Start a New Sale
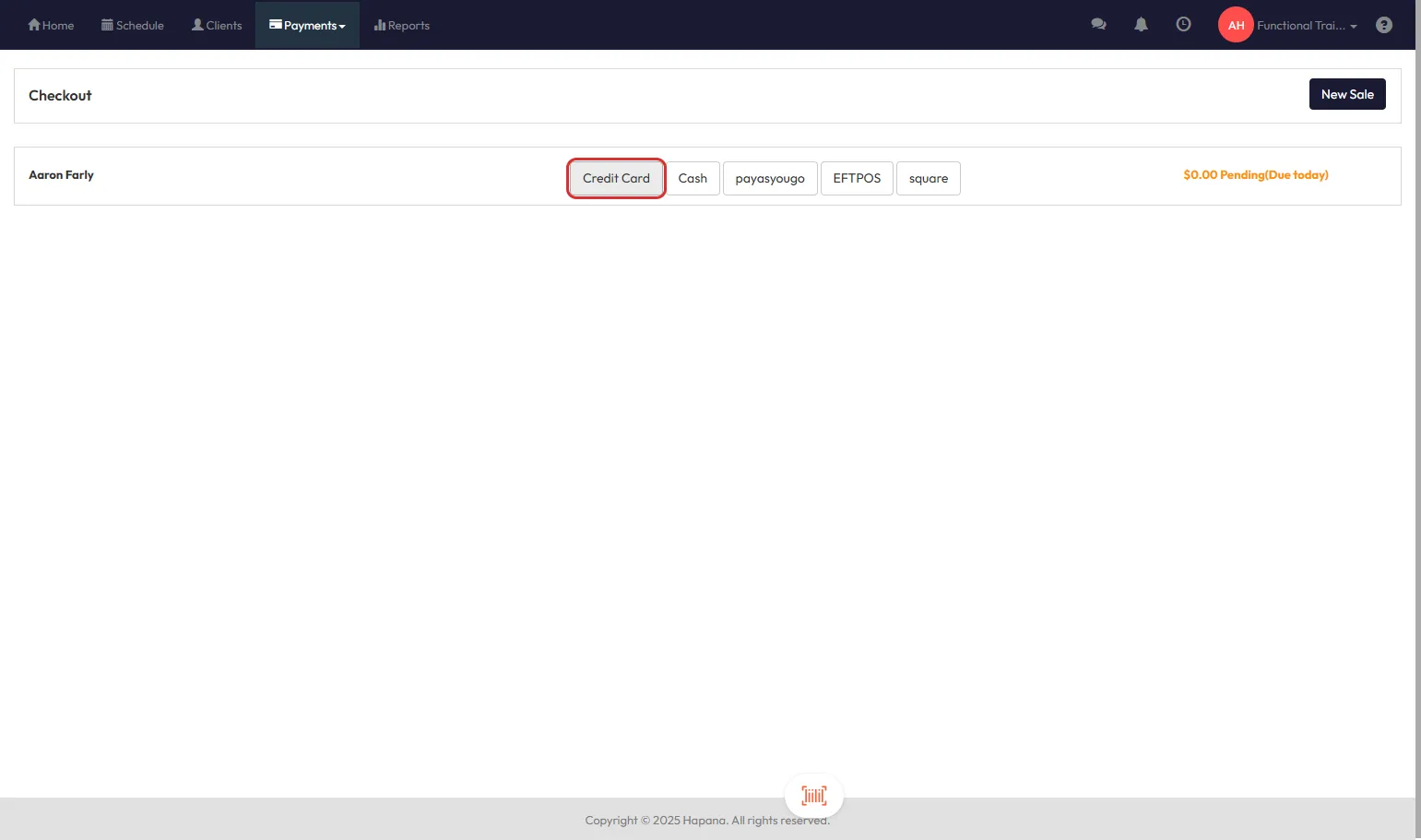The image size is (1421, 840). [1346, 94]
